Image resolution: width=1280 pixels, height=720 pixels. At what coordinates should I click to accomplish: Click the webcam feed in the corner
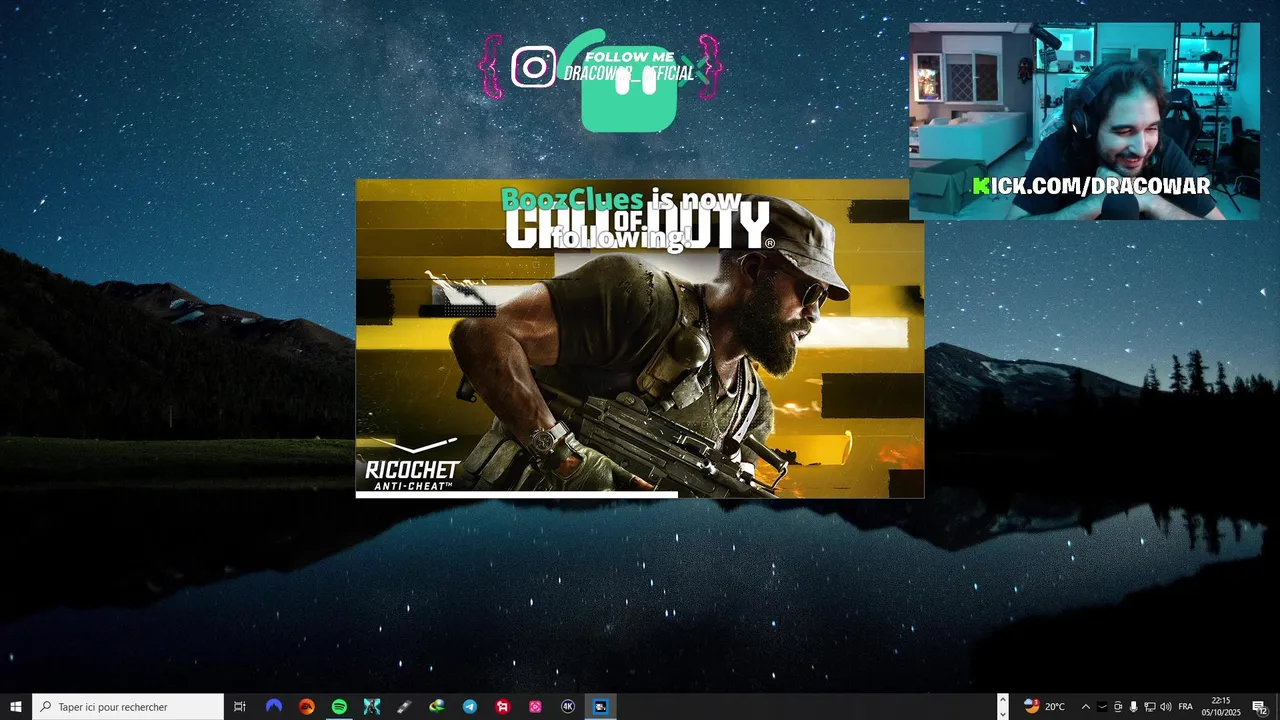pyautogui.click(x=1084, y=121)
